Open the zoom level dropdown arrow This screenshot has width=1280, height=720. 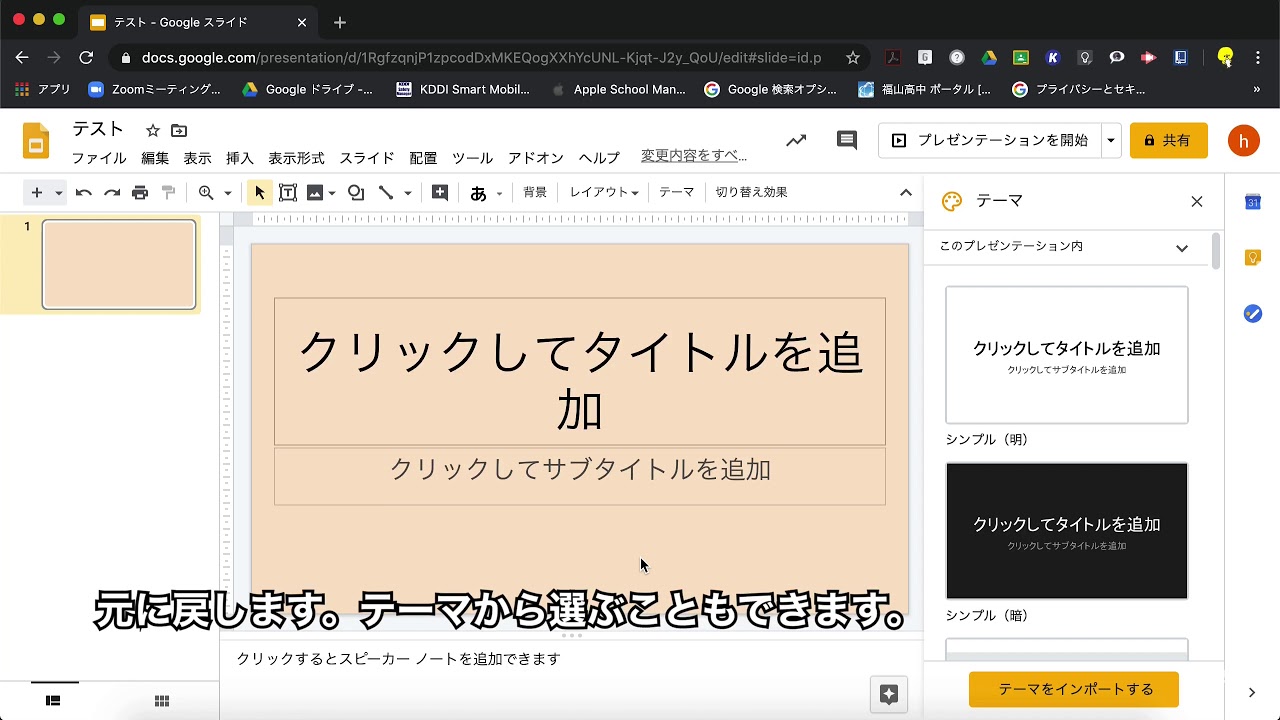click(x=228, y=193)
